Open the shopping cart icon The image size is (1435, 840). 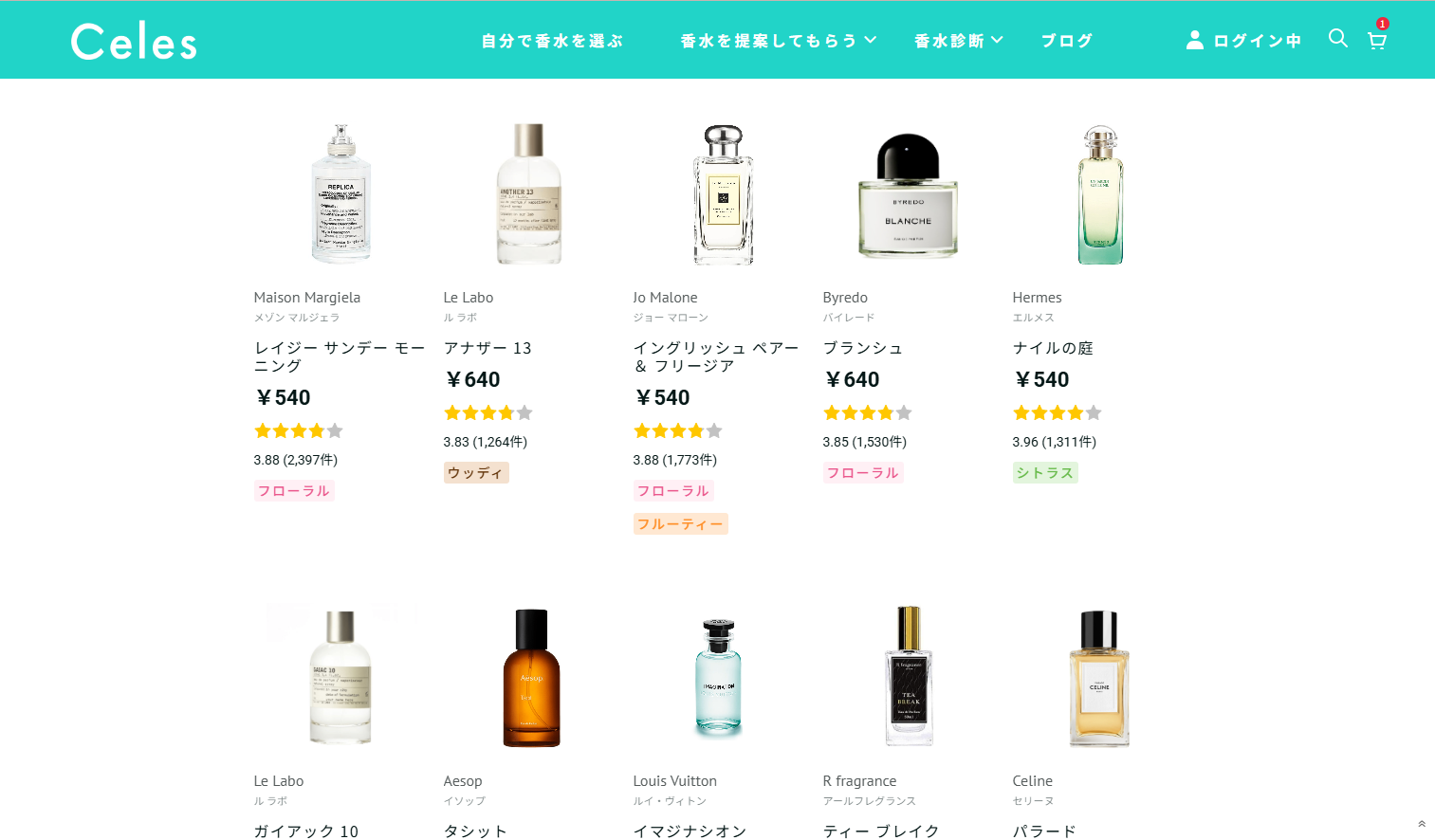[x=1377, y=40]
